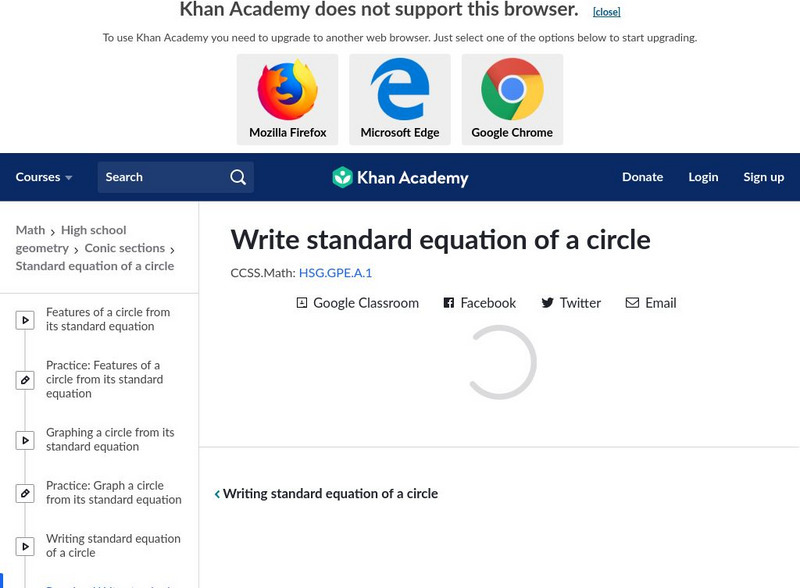Click the search magnifying glass icon

(238, 177)
